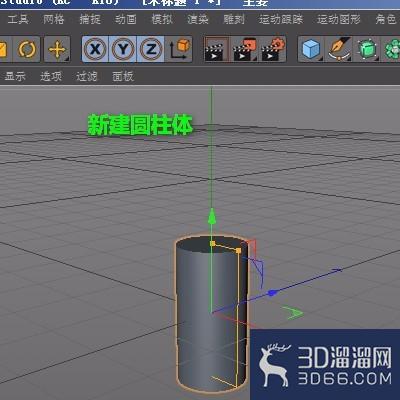Open the viewport 显示 menu
The image size is (400, 400).
click(15, 76)
